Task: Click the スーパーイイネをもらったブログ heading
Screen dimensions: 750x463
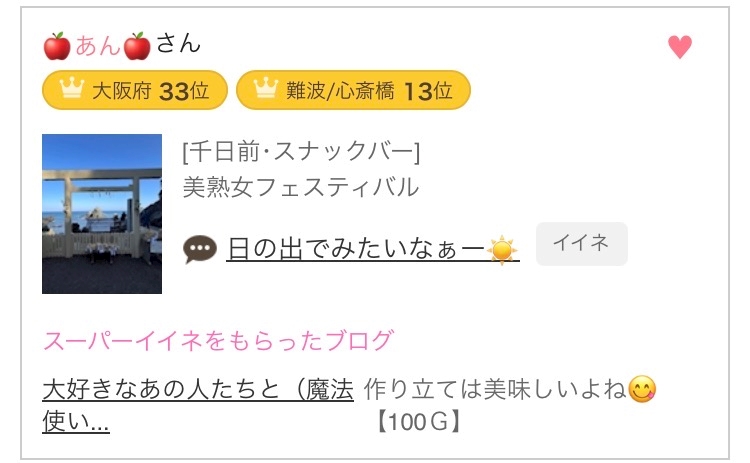Action: click(x=218, y=340)
